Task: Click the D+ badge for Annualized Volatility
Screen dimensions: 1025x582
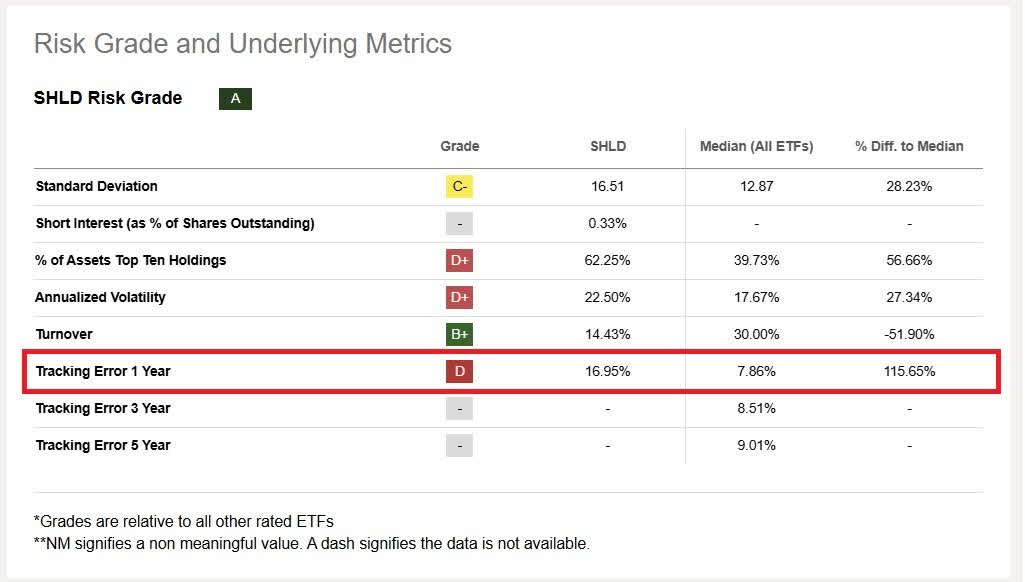Action: (x=459, y=297)
